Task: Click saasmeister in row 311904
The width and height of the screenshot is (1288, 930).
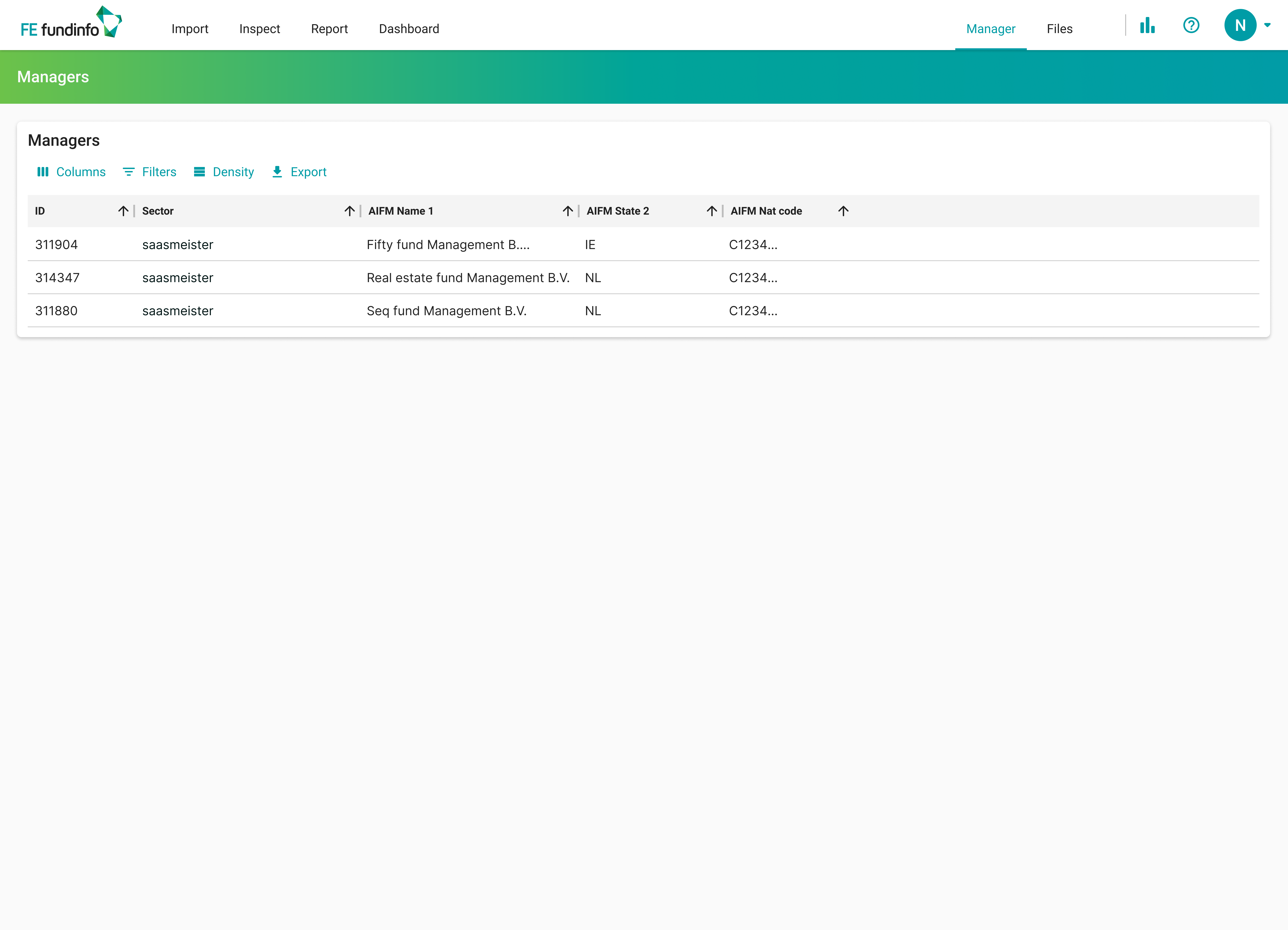Action: [x=178, y=245]
